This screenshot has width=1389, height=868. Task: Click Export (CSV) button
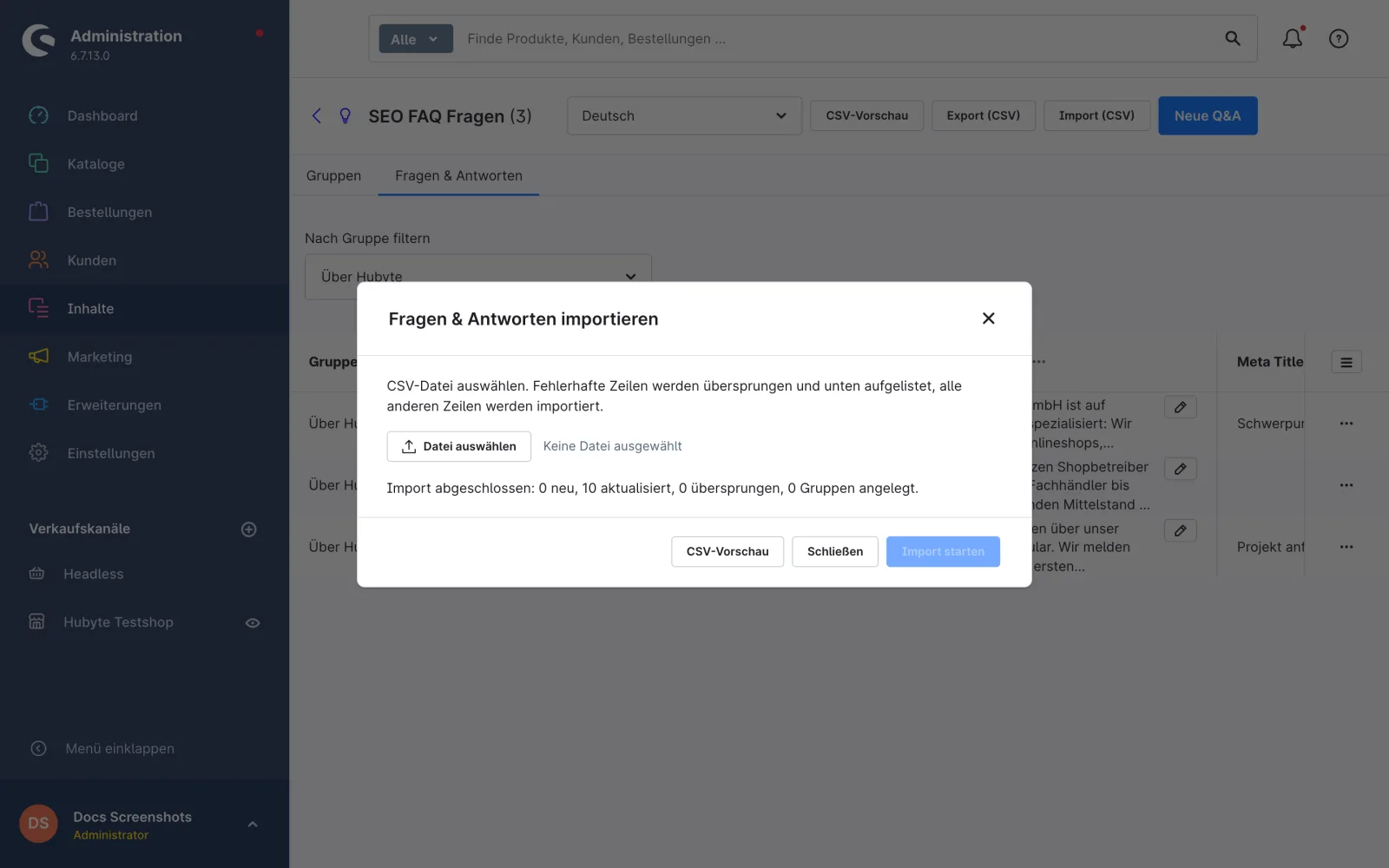[984, 115]
